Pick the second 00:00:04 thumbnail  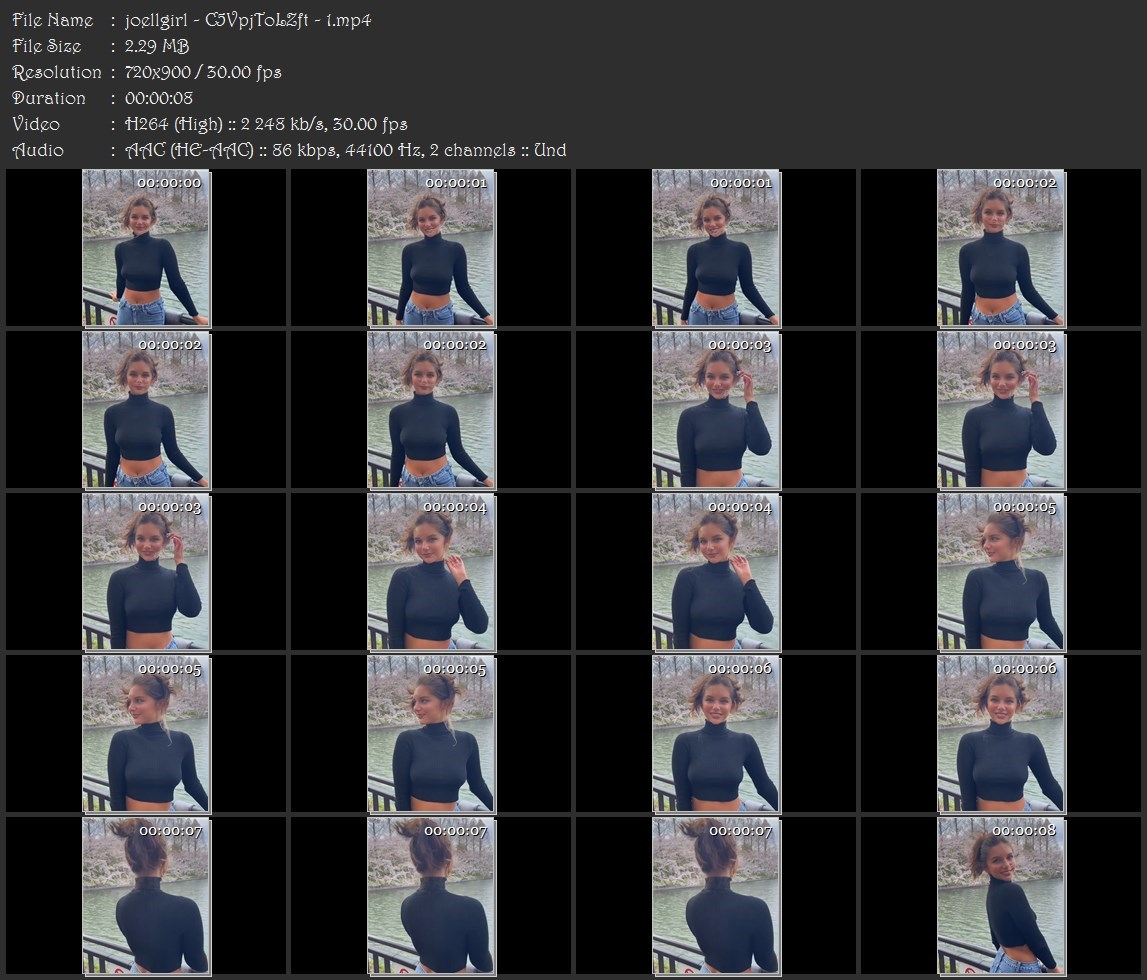point(716,572)
